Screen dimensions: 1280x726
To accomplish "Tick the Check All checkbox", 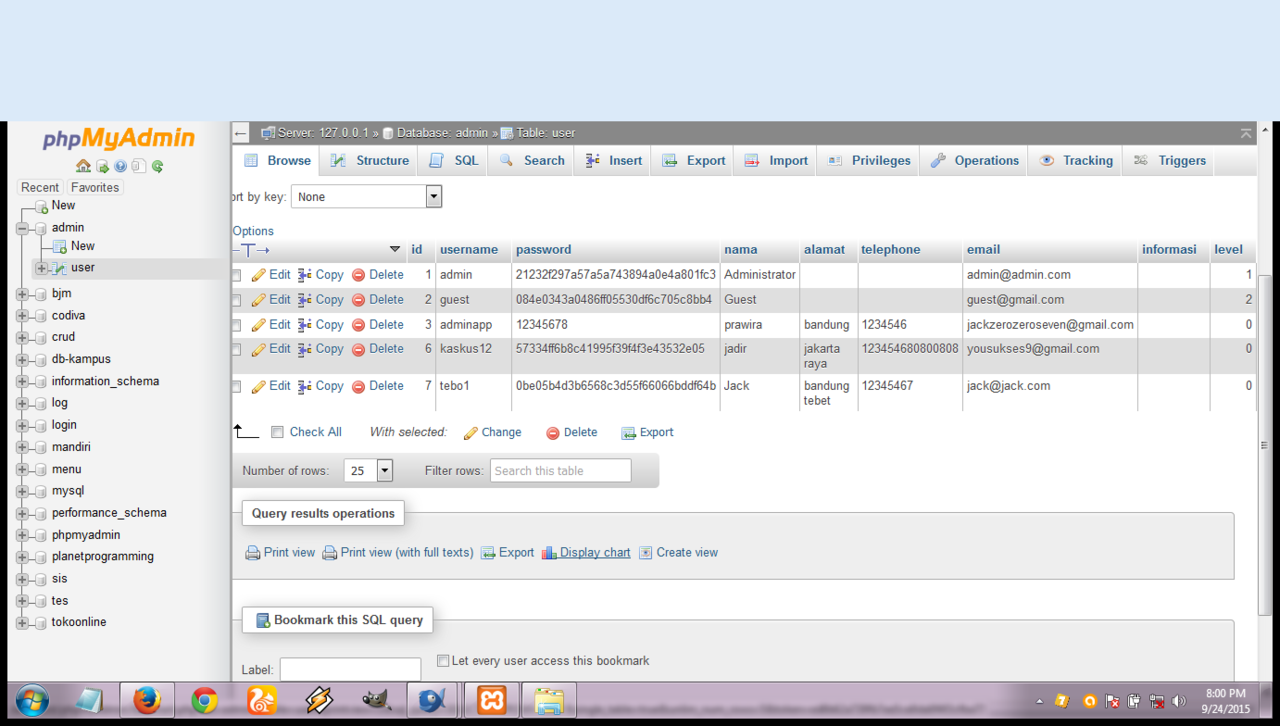I will pyautogui.click(x=278, y=433).
